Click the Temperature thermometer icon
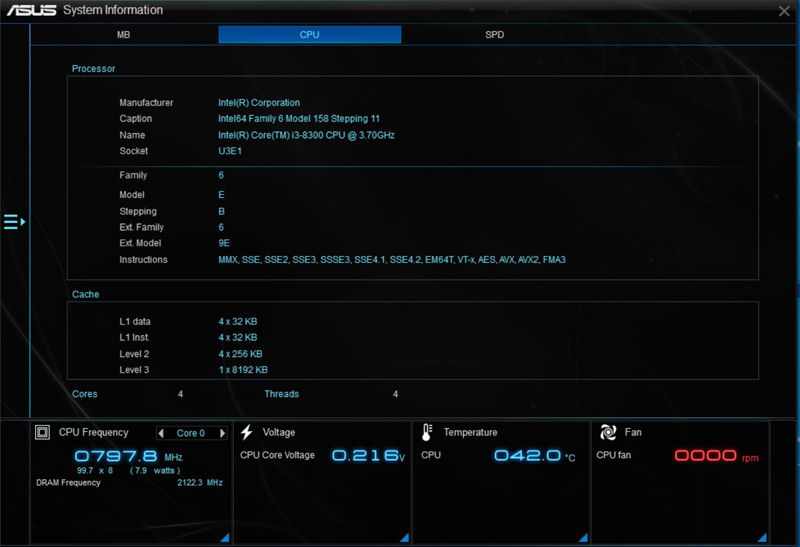Screen dimensions: 800x547 pos(427,432)
